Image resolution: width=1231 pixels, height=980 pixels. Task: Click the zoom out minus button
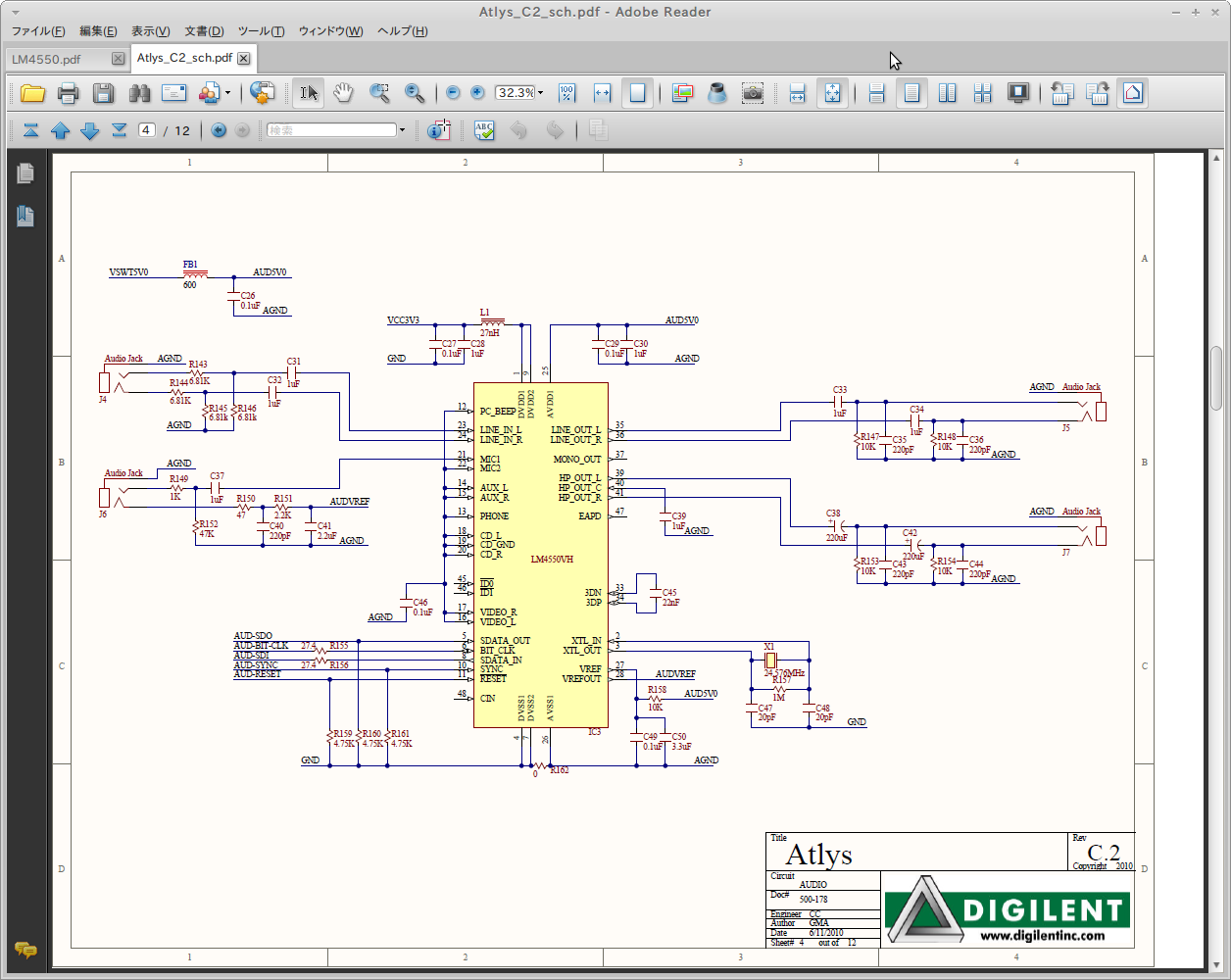coord(453,93)
